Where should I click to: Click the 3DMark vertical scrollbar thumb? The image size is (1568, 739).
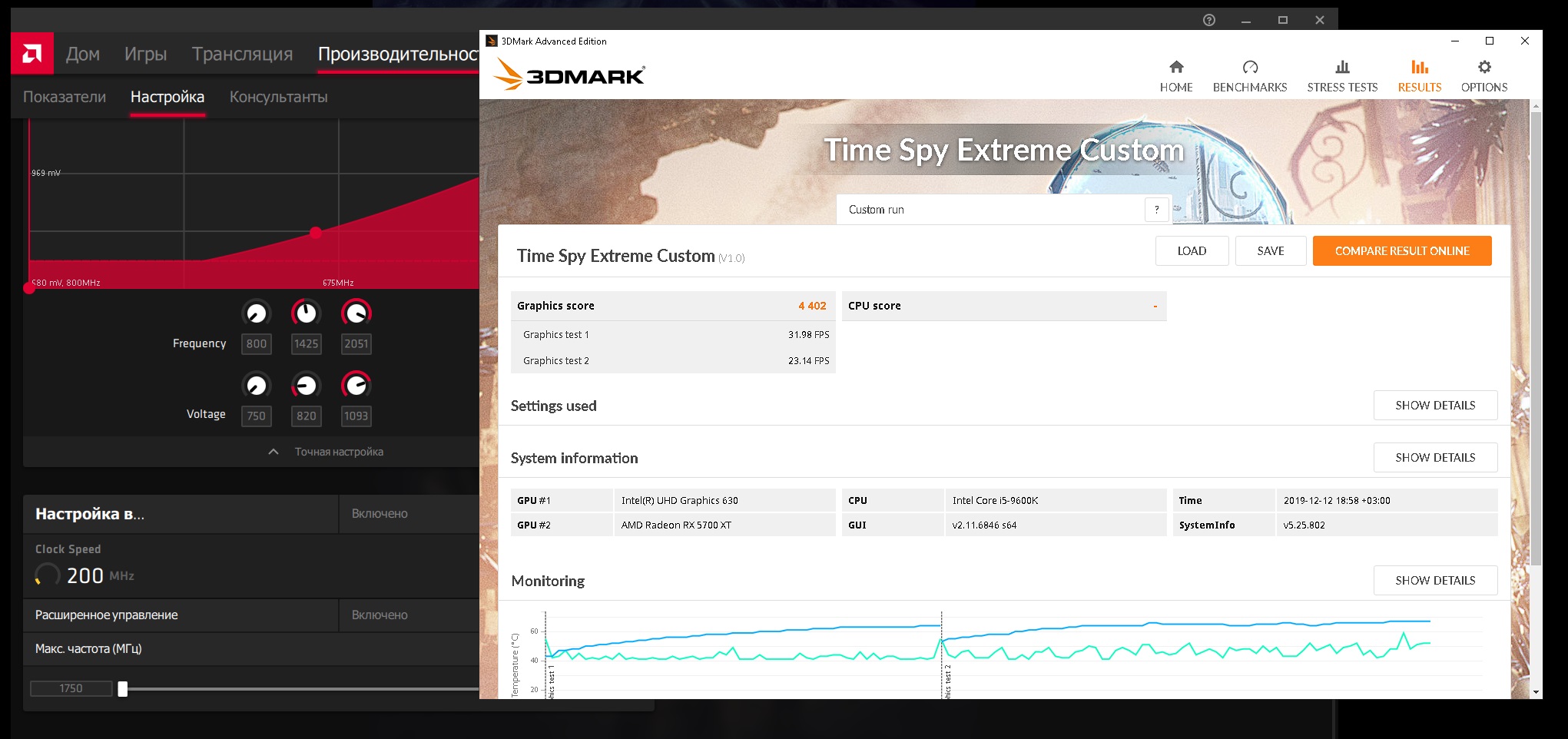click(1536, 338)
